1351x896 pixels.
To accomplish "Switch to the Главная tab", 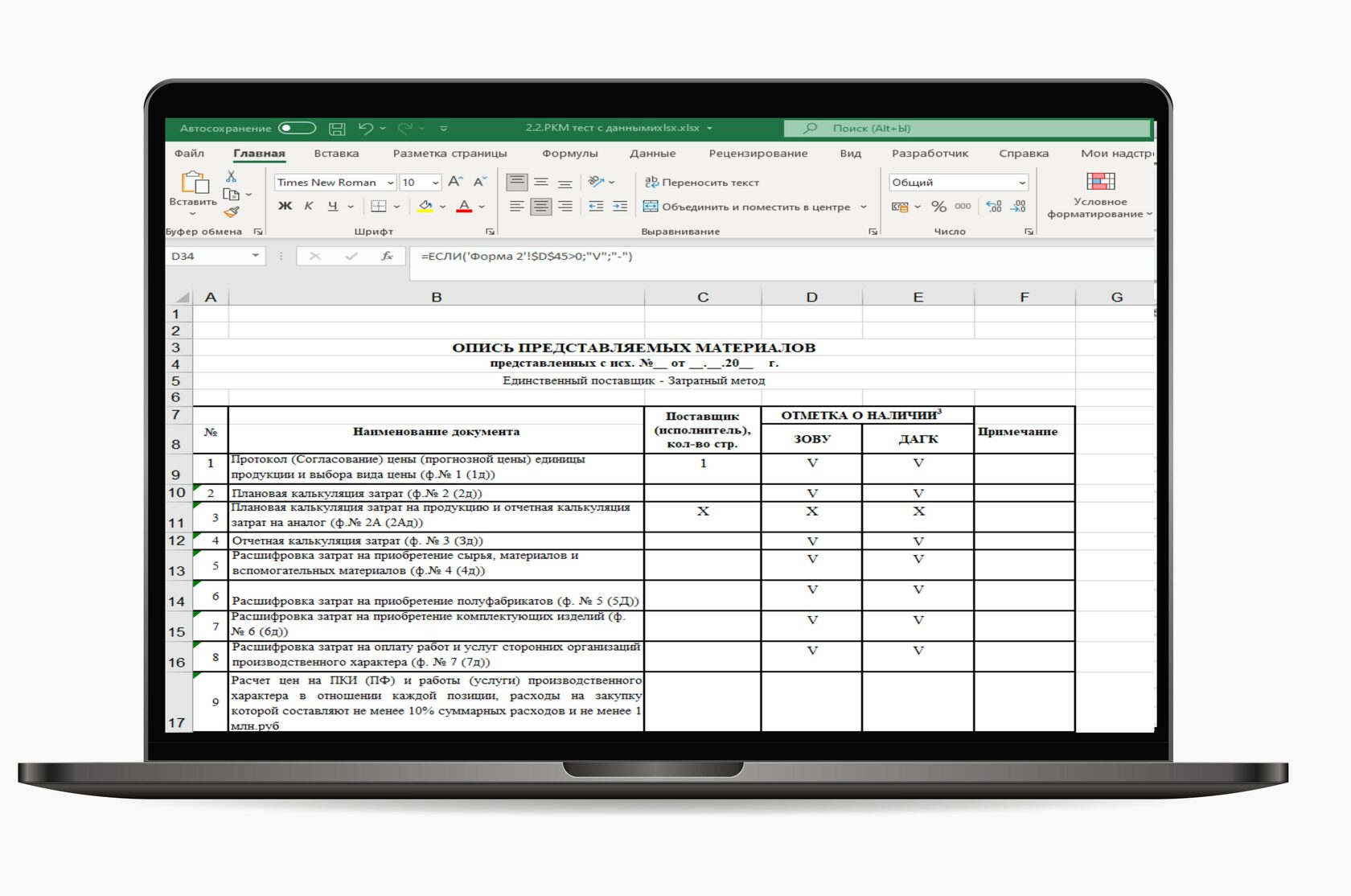I will [x=259, y=154].
